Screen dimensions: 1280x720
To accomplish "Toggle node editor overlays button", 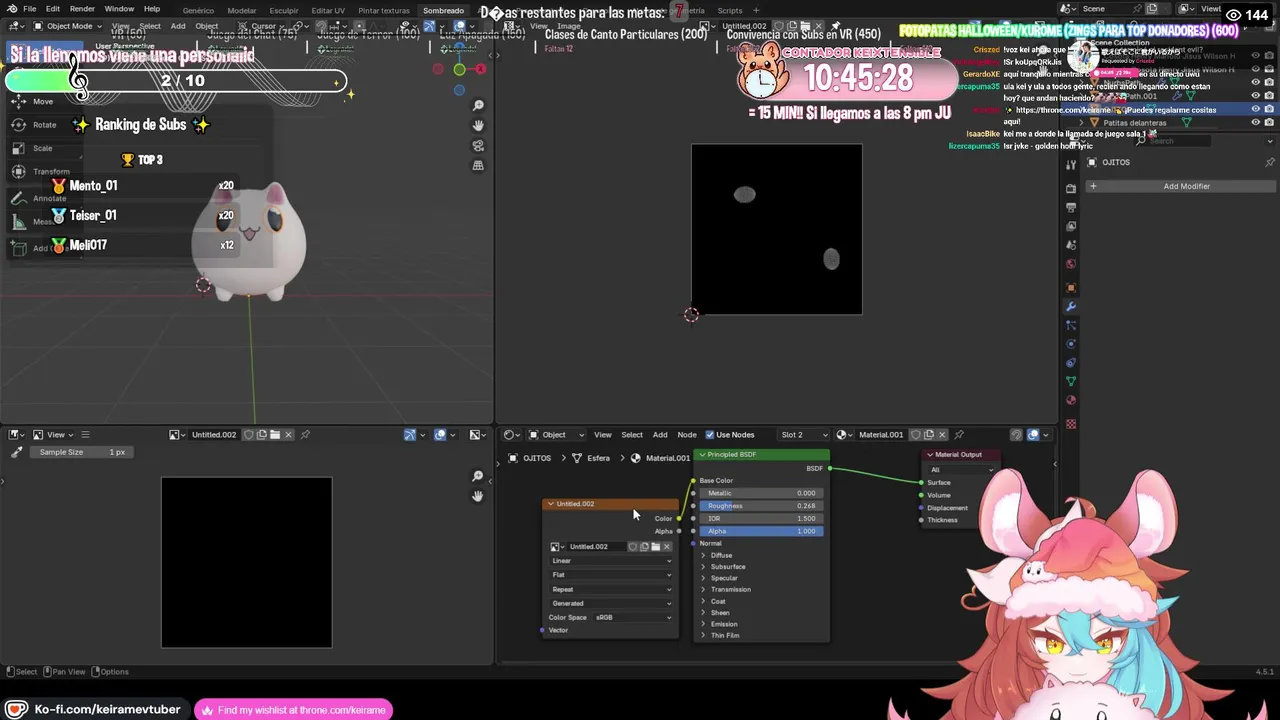I will point(1033,434).
